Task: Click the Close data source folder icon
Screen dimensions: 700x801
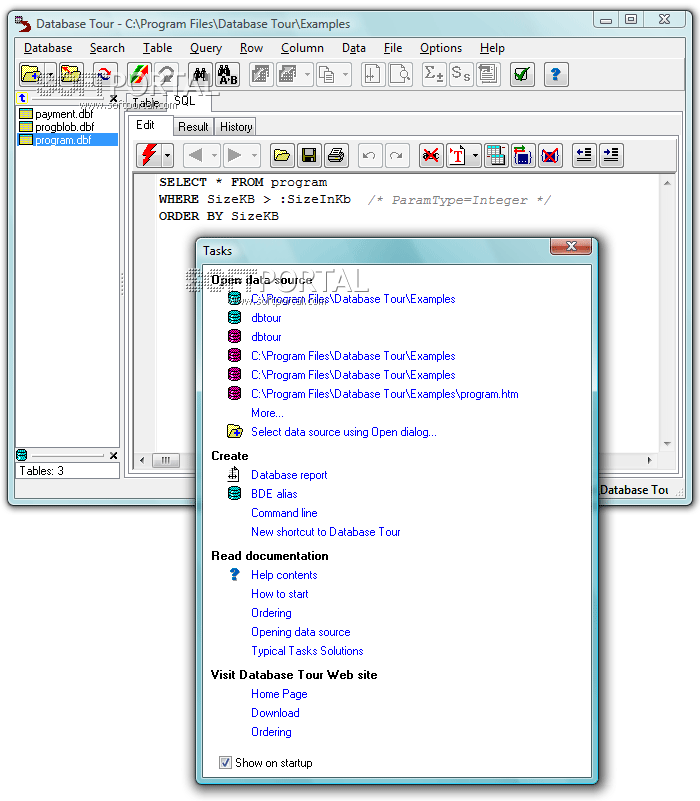Action: tap(71, 75)
